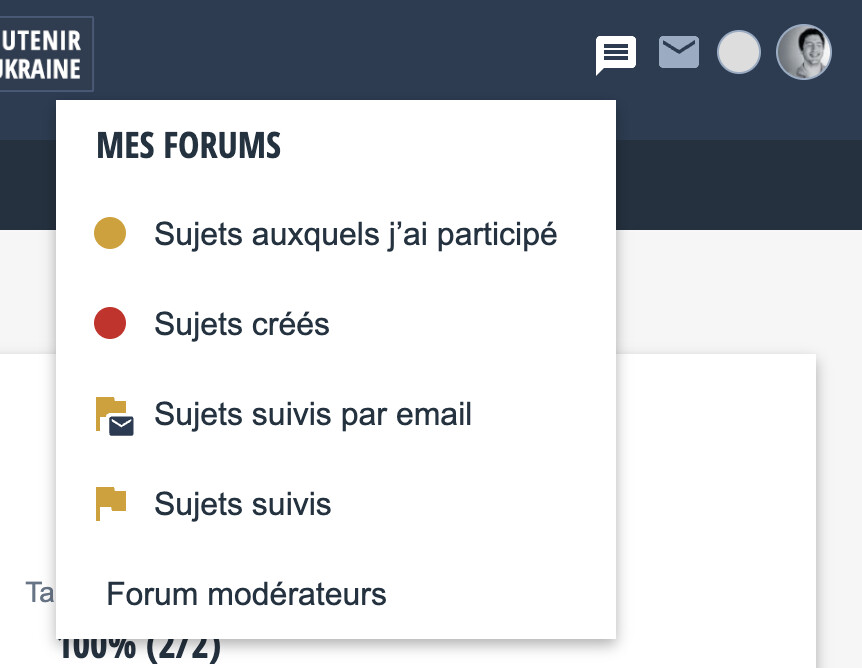Click the flag-with-envelope icon
This screenshot has height=668, width=862.
113,415
